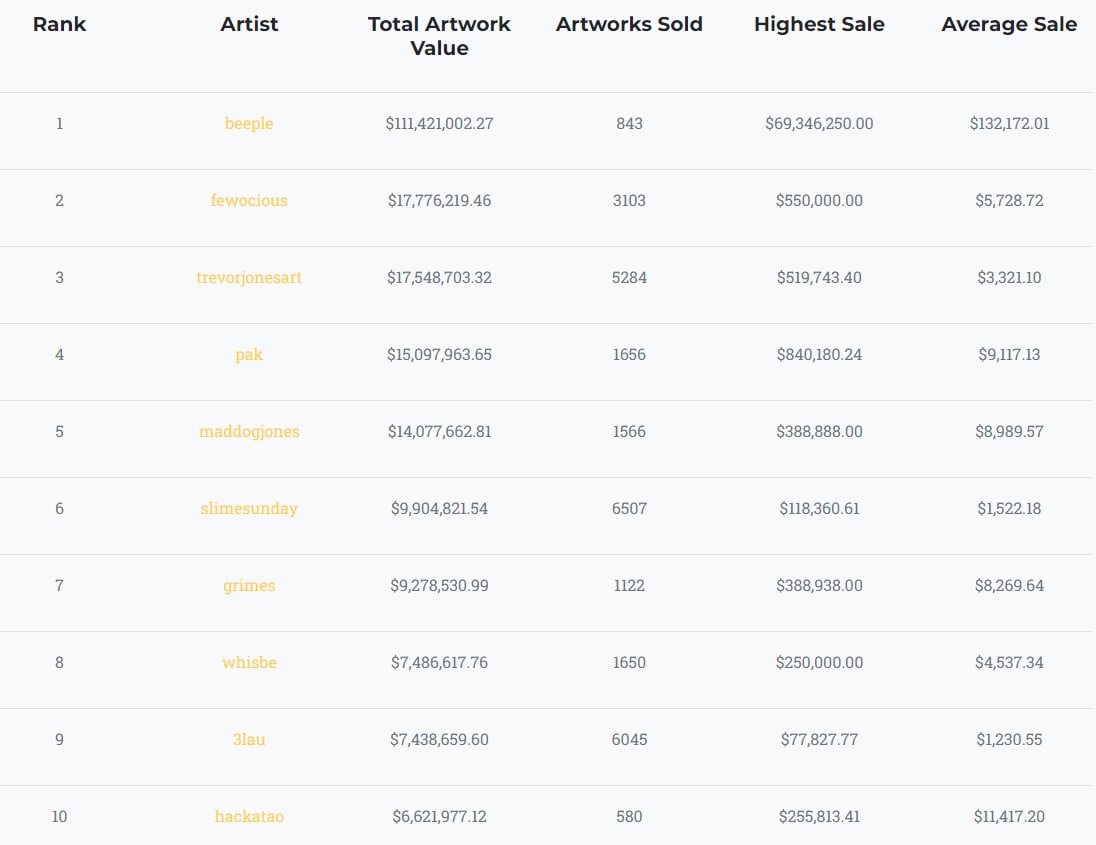Select average sale $5,728.72
Screen dimensions: 1096x845
coord(1009,201)
